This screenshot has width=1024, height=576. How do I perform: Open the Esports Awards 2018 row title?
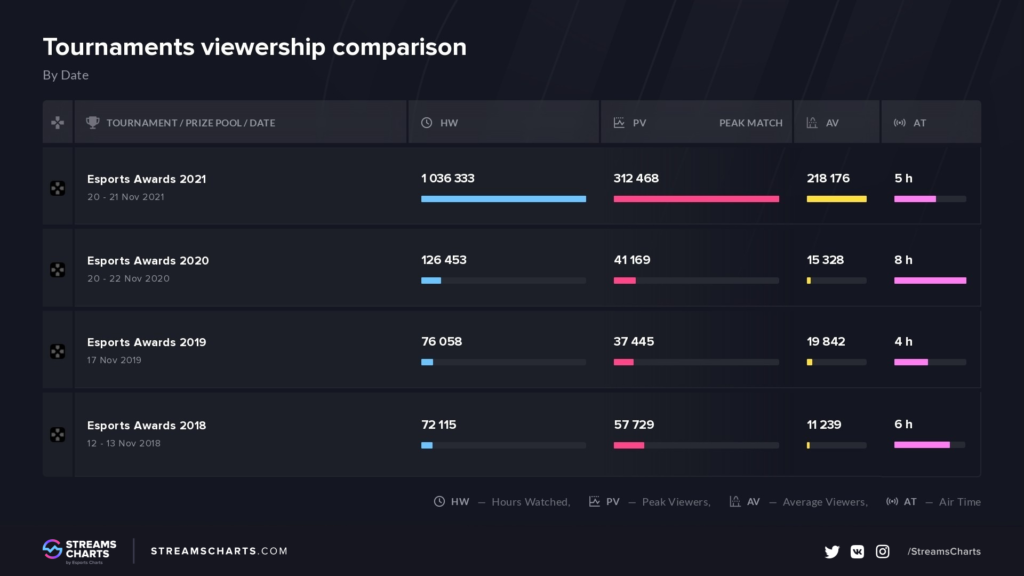tap(147, 425)
